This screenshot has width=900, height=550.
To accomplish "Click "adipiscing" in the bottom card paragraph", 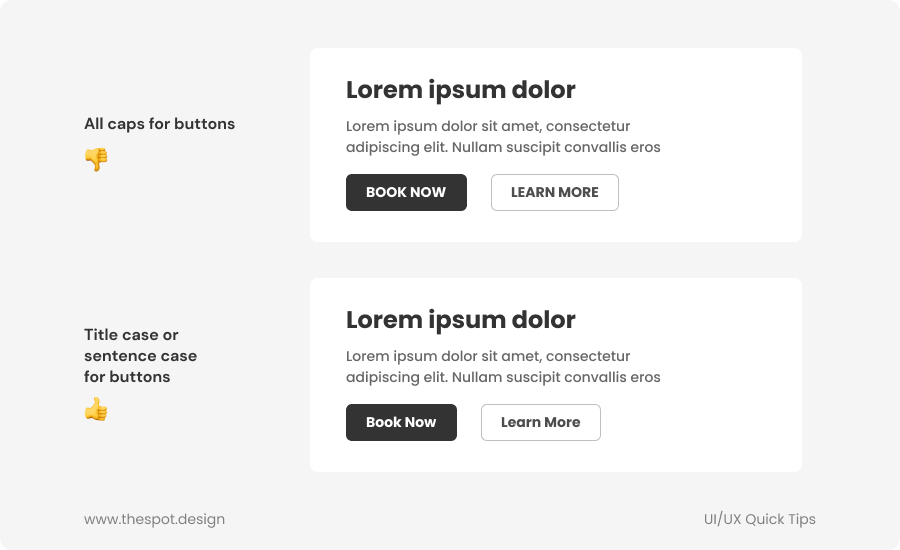I will (x=382, y=377).
